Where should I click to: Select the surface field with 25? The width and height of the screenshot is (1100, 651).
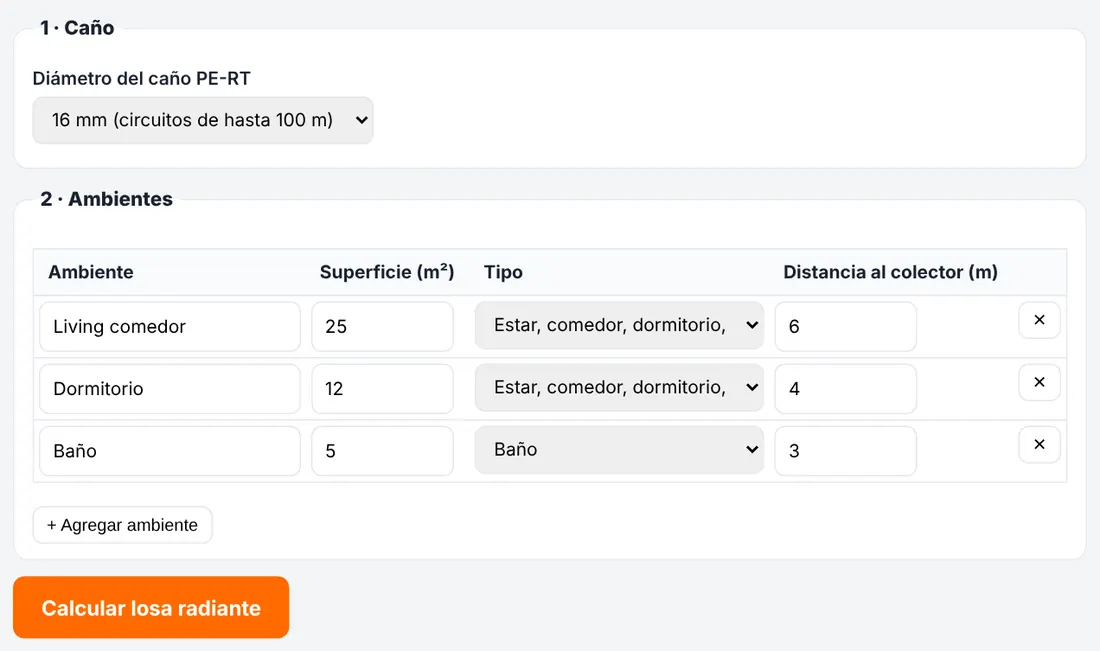382,326
